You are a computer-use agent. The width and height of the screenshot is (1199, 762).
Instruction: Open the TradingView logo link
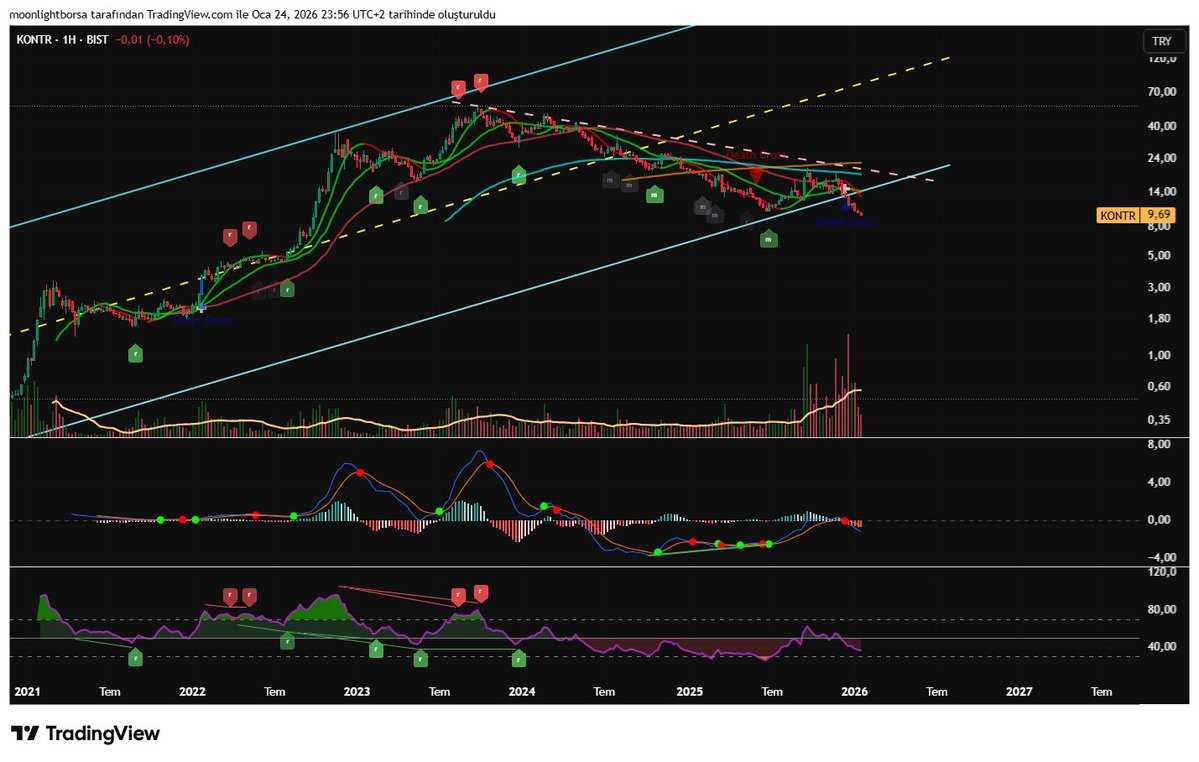pos(86,734)
